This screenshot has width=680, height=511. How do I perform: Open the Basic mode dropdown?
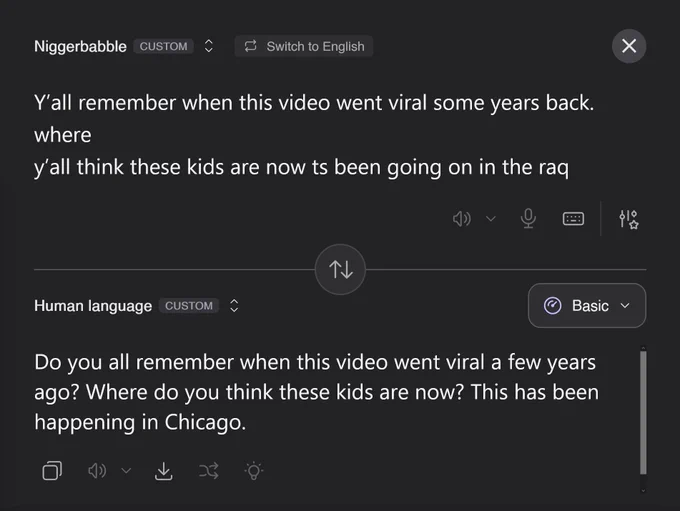587,305
